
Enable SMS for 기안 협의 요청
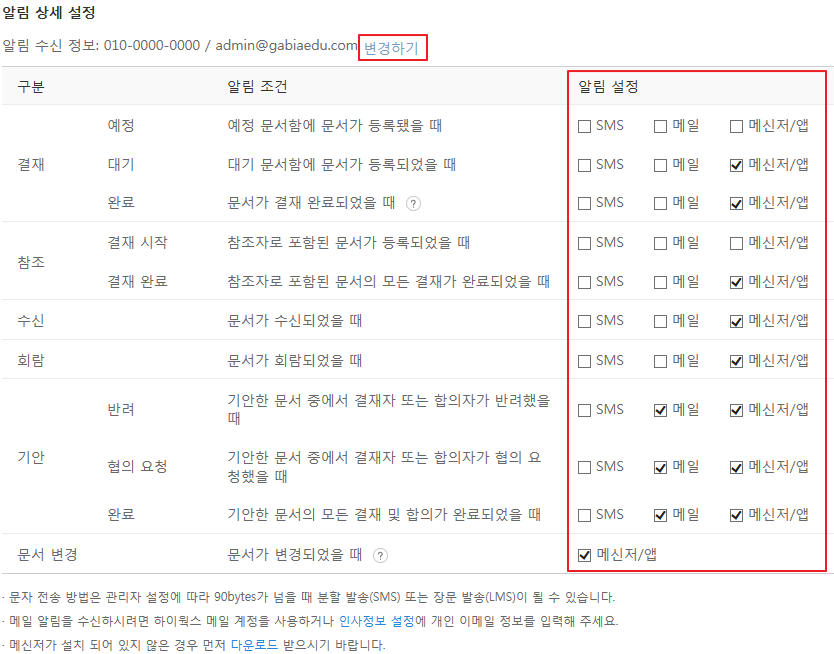[584, 466]
